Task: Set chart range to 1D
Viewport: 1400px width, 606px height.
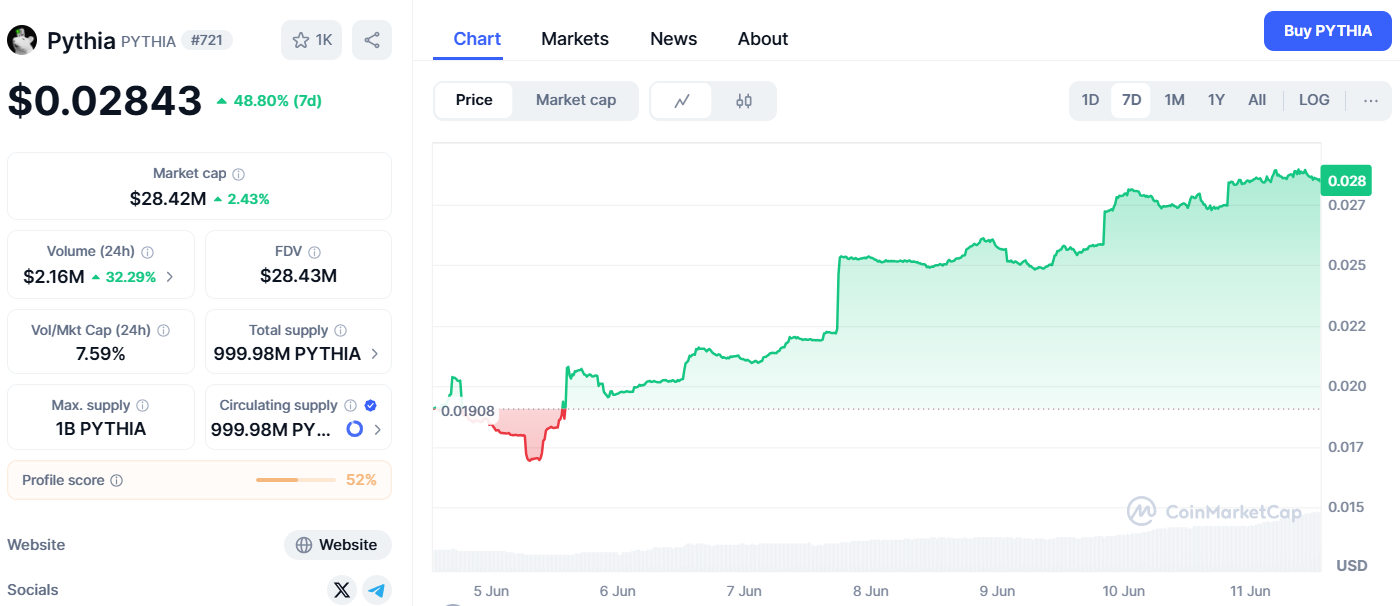Action: (1090, 100)
